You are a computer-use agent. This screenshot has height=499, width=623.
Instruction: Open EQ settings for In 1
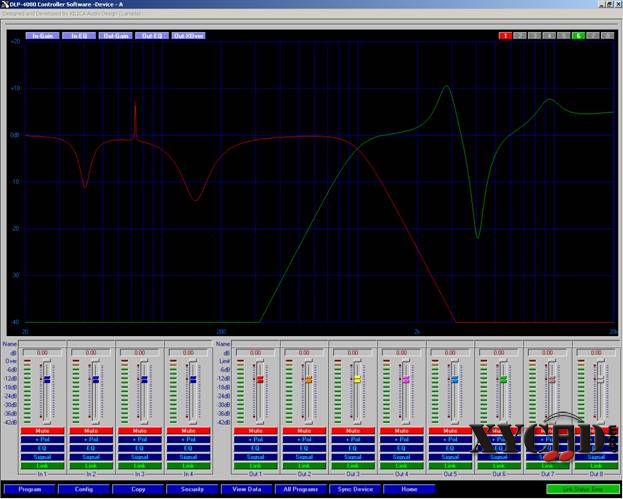(x=43, y=448)
